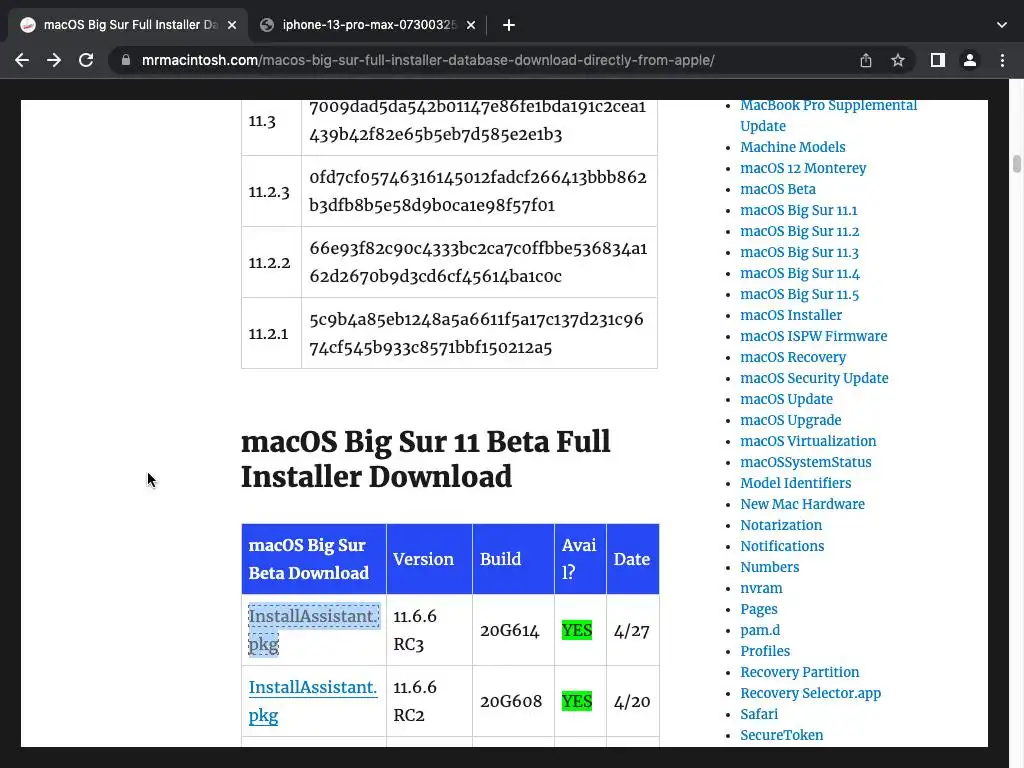1024x768 pixels.
Task: Open macOS Installer link
Action: [791, 315]
